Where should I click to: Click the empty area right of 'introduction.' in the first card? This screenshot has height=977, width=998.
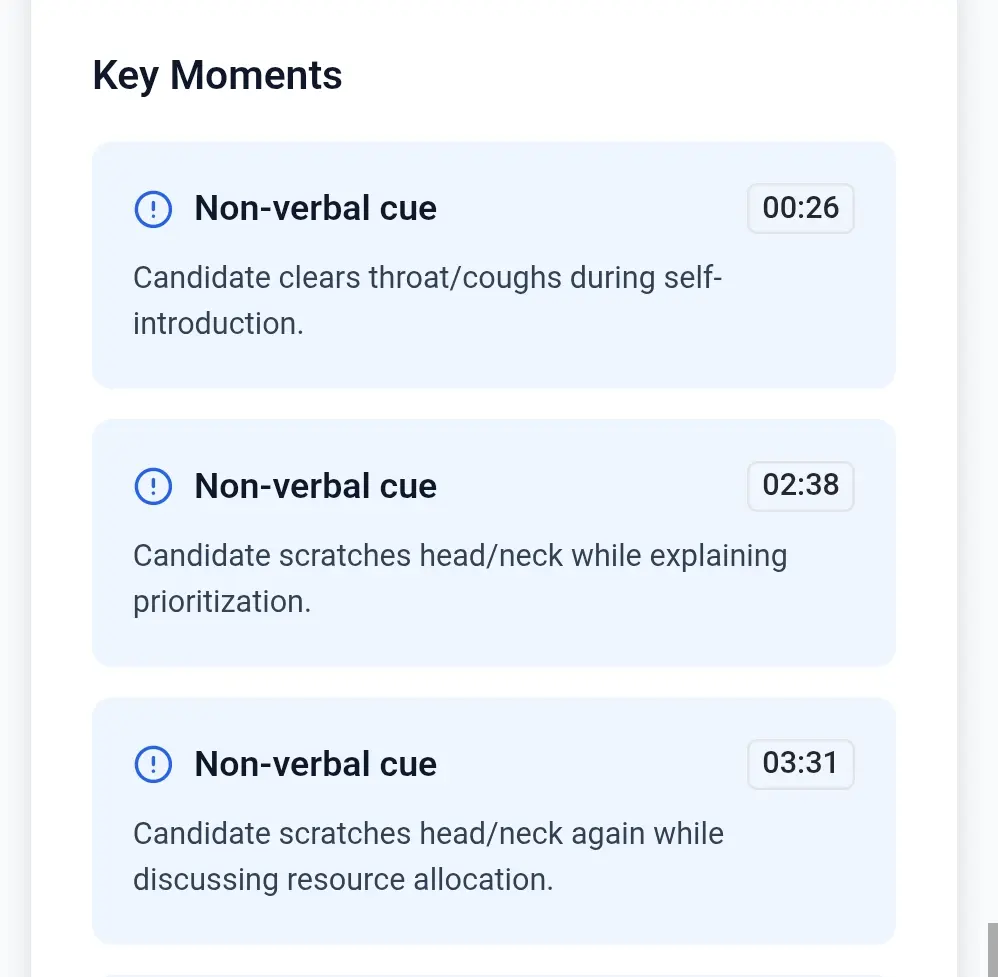click(600, 324)
